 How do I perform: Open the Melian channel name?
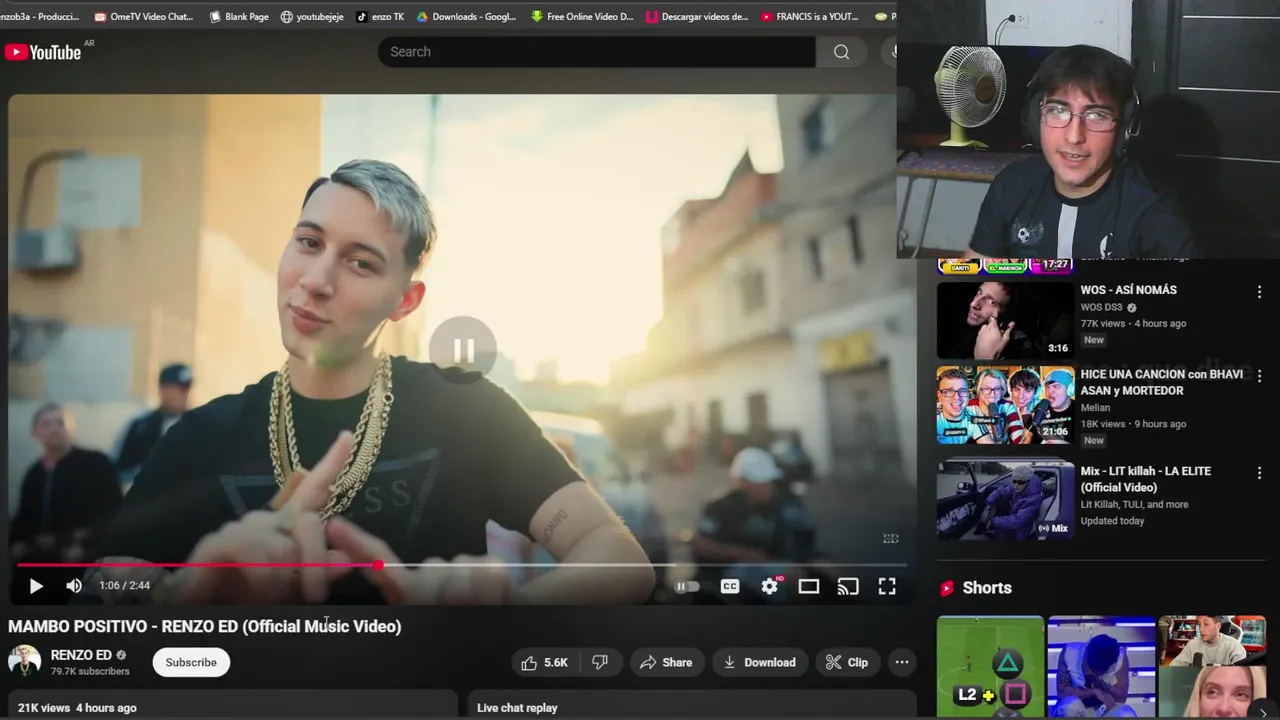tap(1095, 408)
